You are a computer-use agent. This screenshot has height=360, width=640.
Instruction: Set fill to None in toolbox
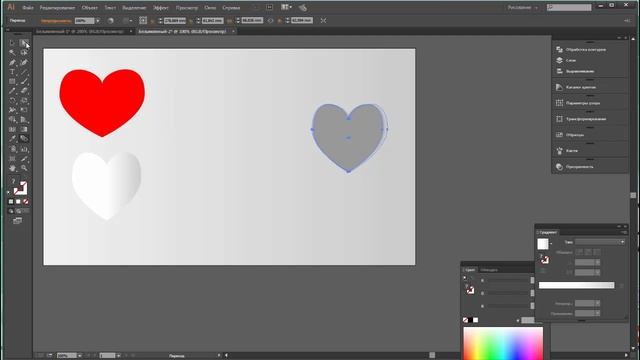point(26,202)
